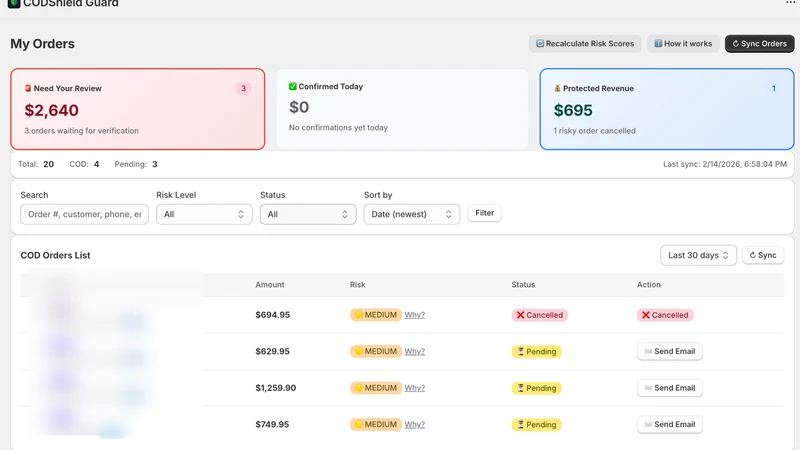Click the CODShield Guard app logo icon
Viewport: 800px width, 450px height.
click(x=14, y=4)
